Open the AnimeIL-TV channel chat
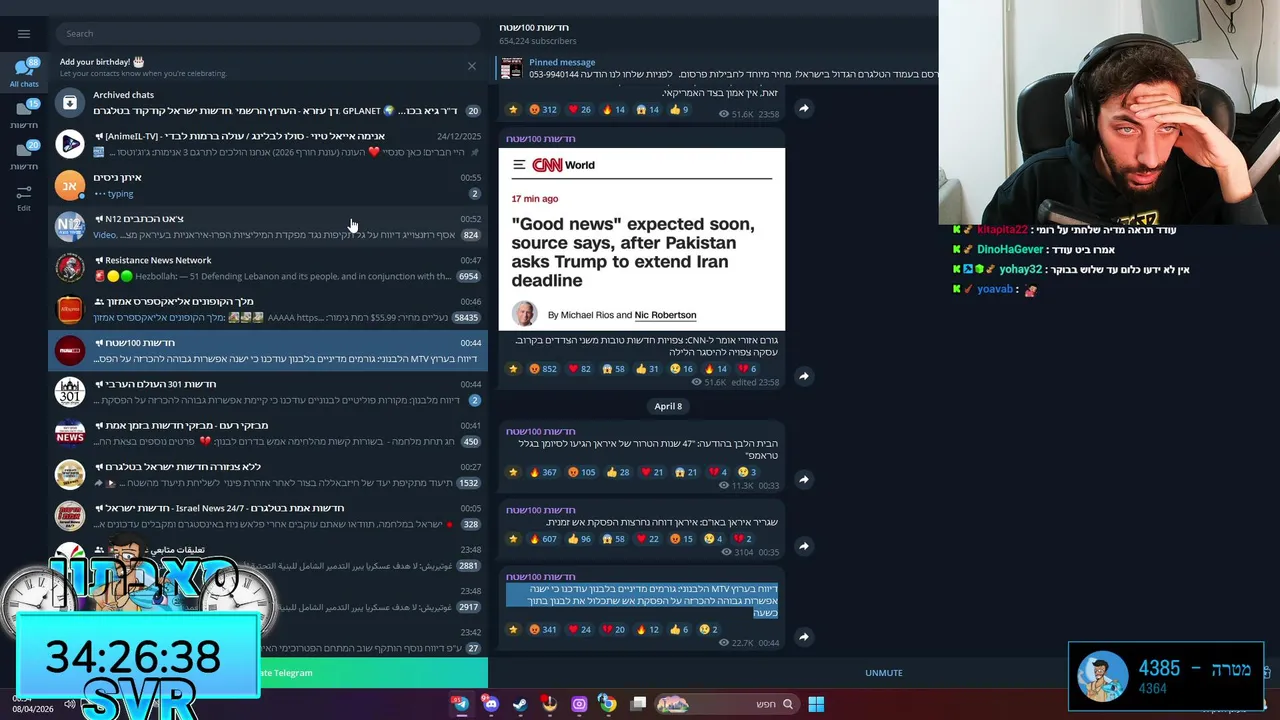 268,144
